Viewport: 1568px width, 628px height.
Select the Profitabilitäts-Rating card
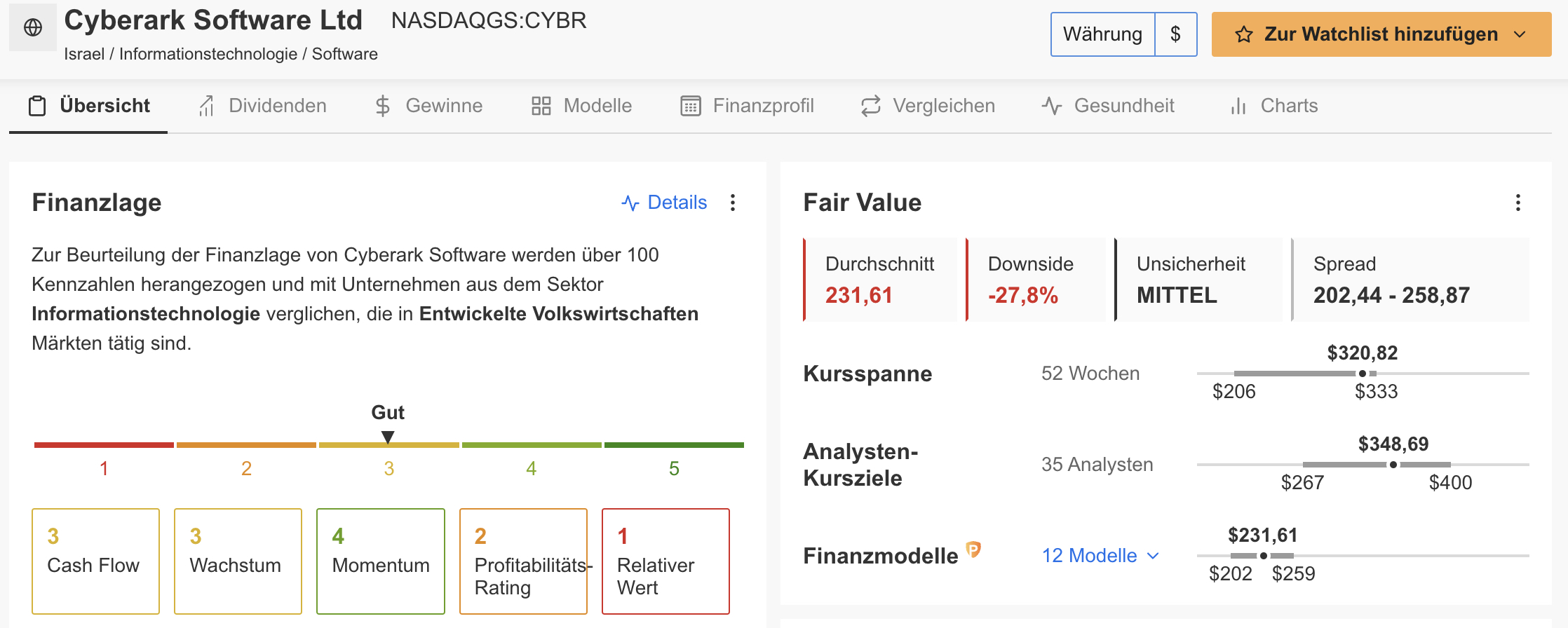[523, 561]
